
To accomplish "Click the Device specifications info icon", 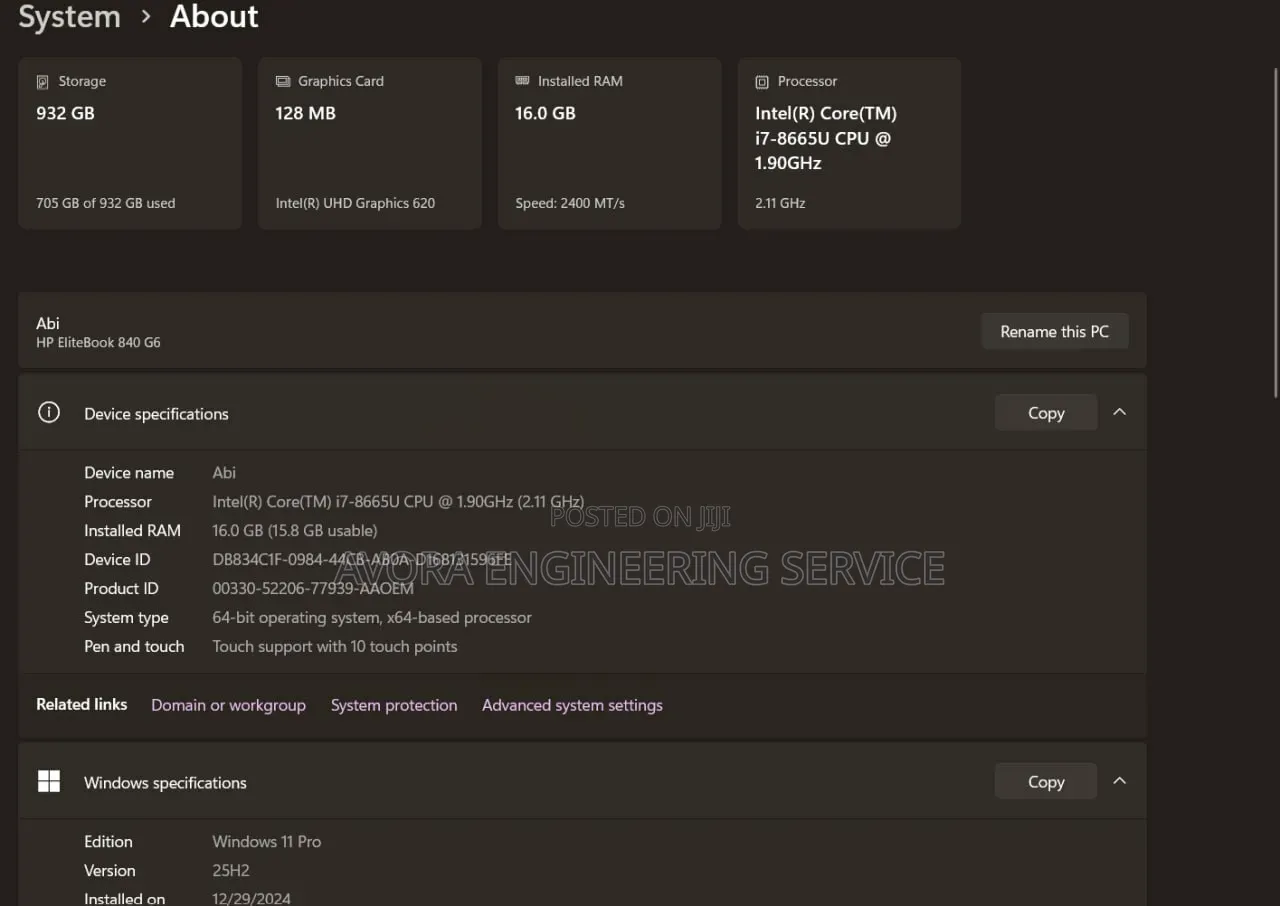I will 48,412.
